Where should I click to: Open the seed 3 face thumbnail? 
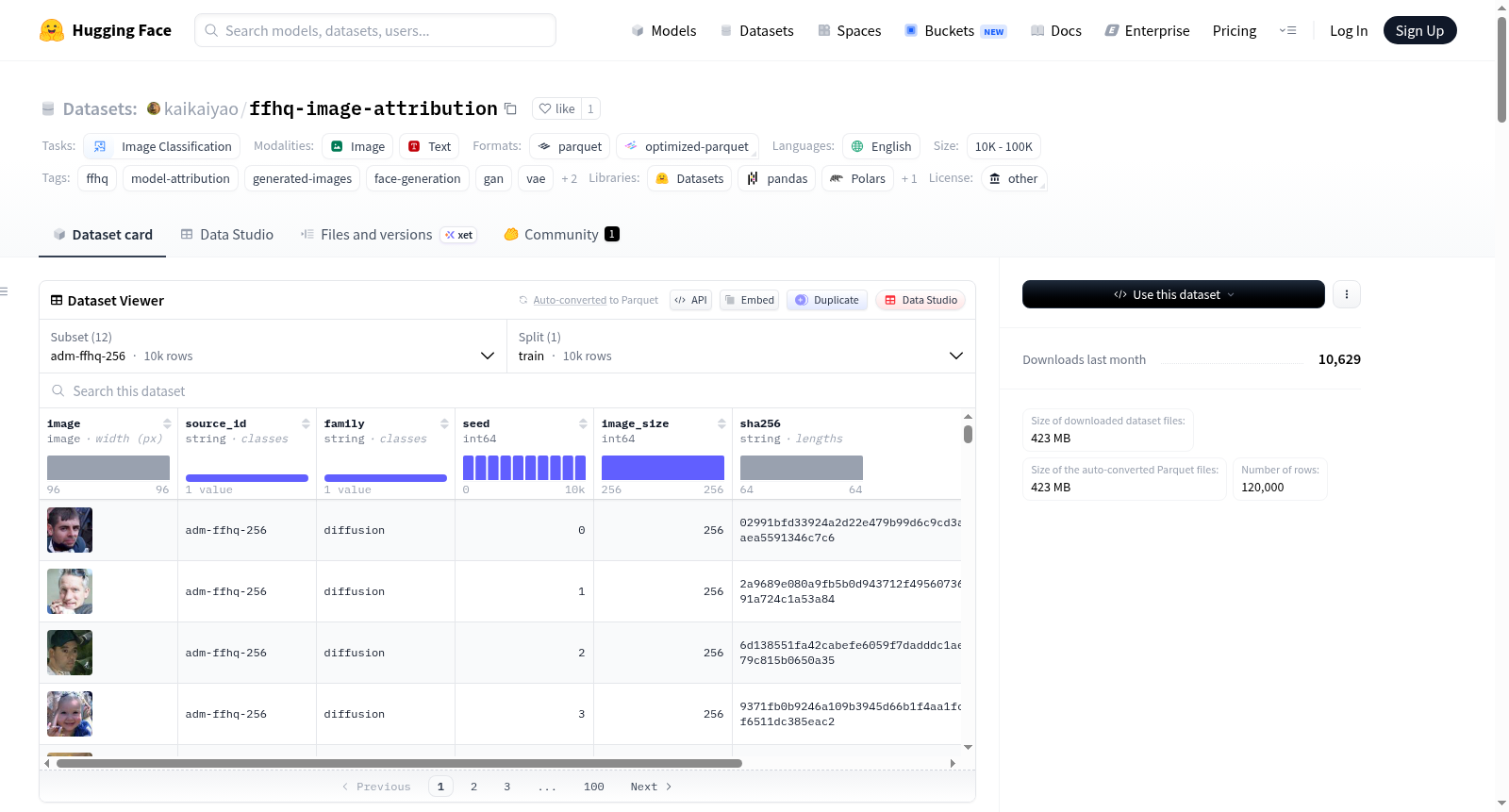point(70,714)
